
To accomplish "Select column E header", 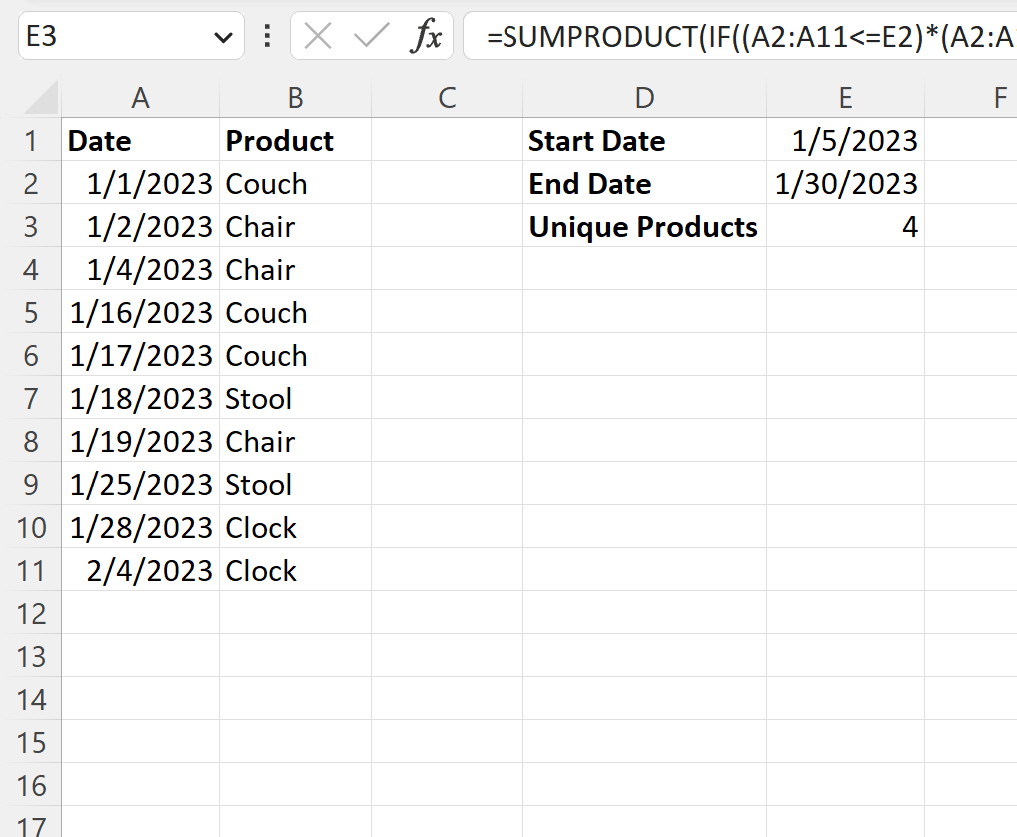I will [845, 98].
